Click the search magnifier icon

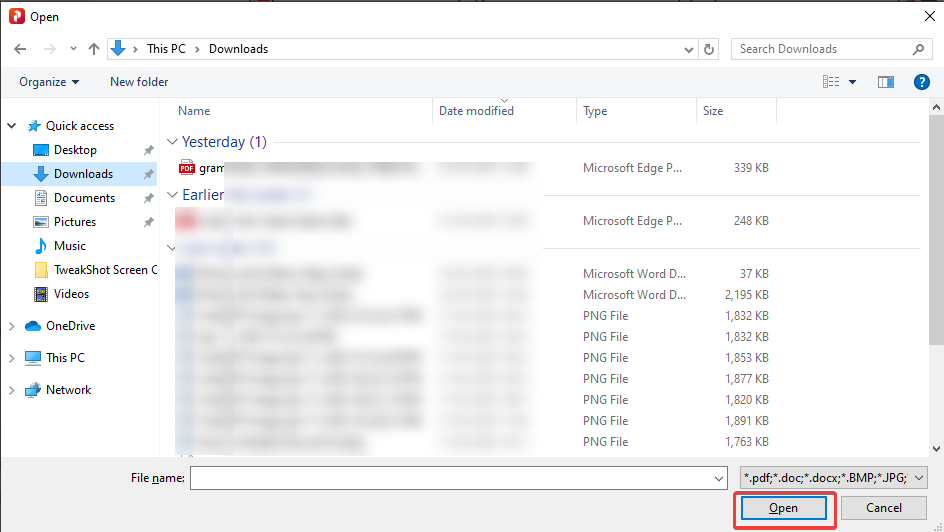[918, 49]
